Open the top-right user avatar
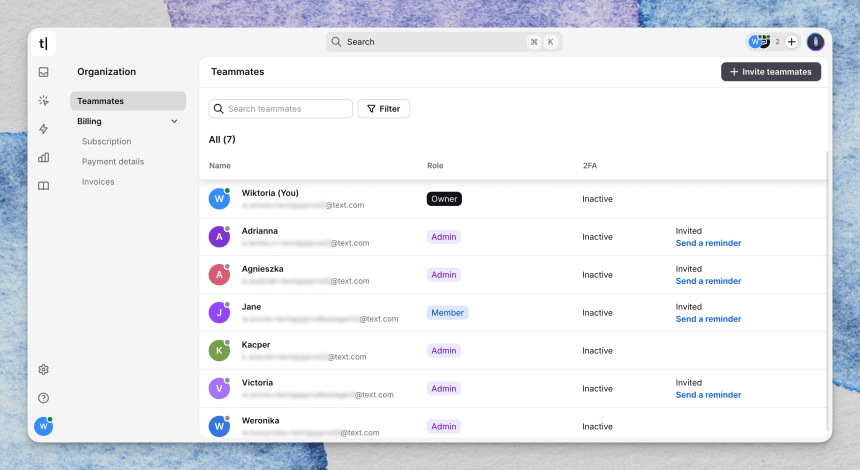The width and height of the screenshot is (860, 470). (x=816, y=42)
